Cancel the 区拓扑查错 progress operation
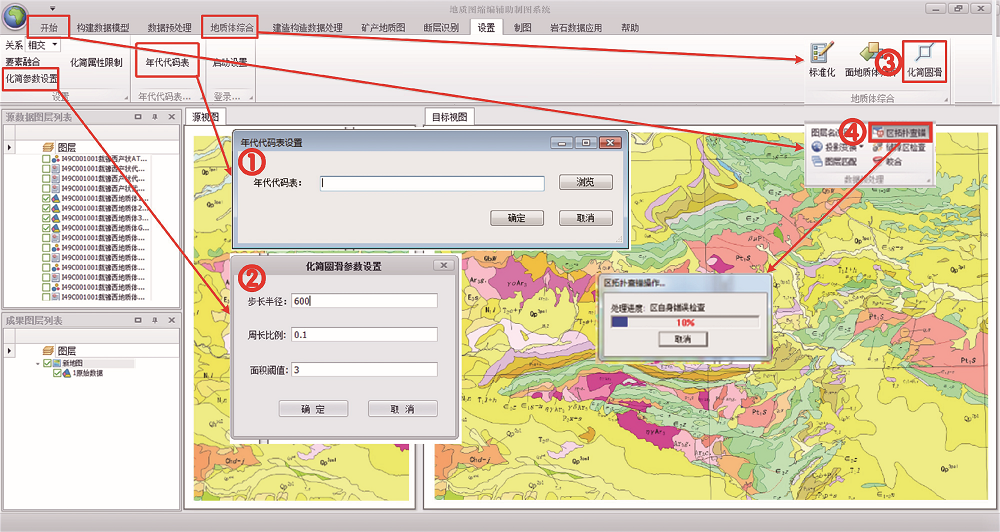The height and width of the screenshot is (532, 1000). pos(682,339)
